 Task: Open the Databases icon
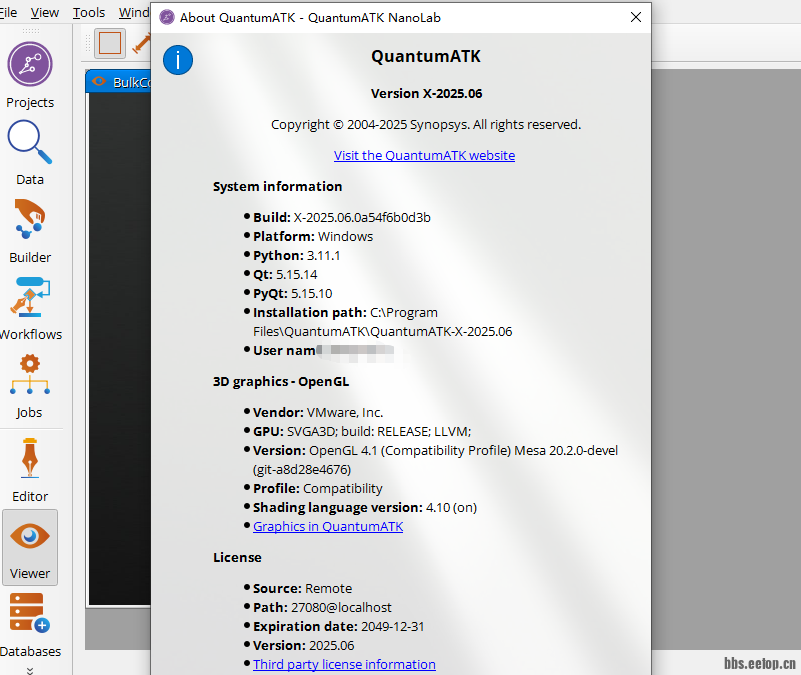(x=29, y=613)
